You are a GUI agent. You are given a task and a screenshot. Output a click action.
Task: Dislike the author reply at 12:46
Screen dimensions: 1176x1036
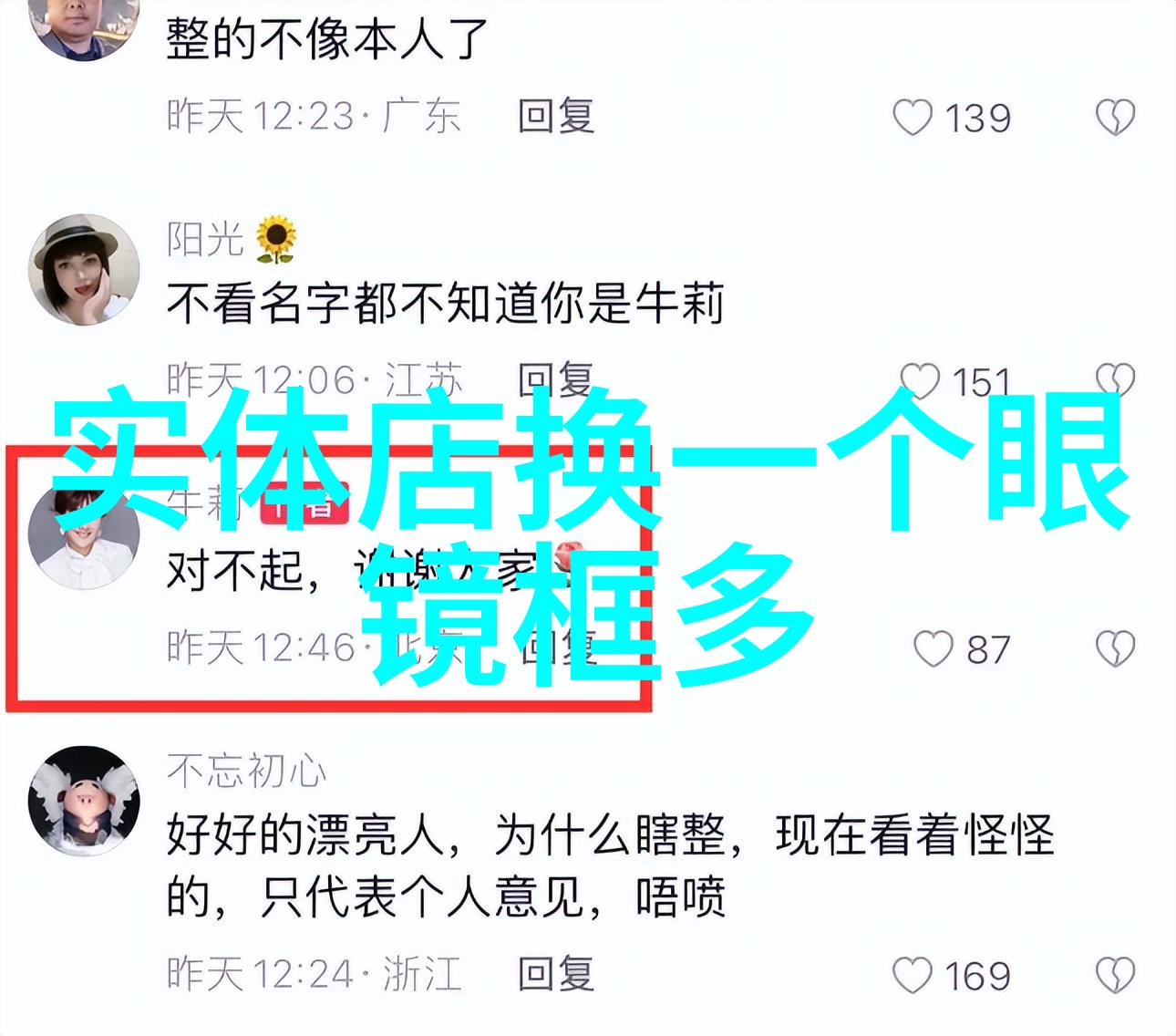(1114, 649)
